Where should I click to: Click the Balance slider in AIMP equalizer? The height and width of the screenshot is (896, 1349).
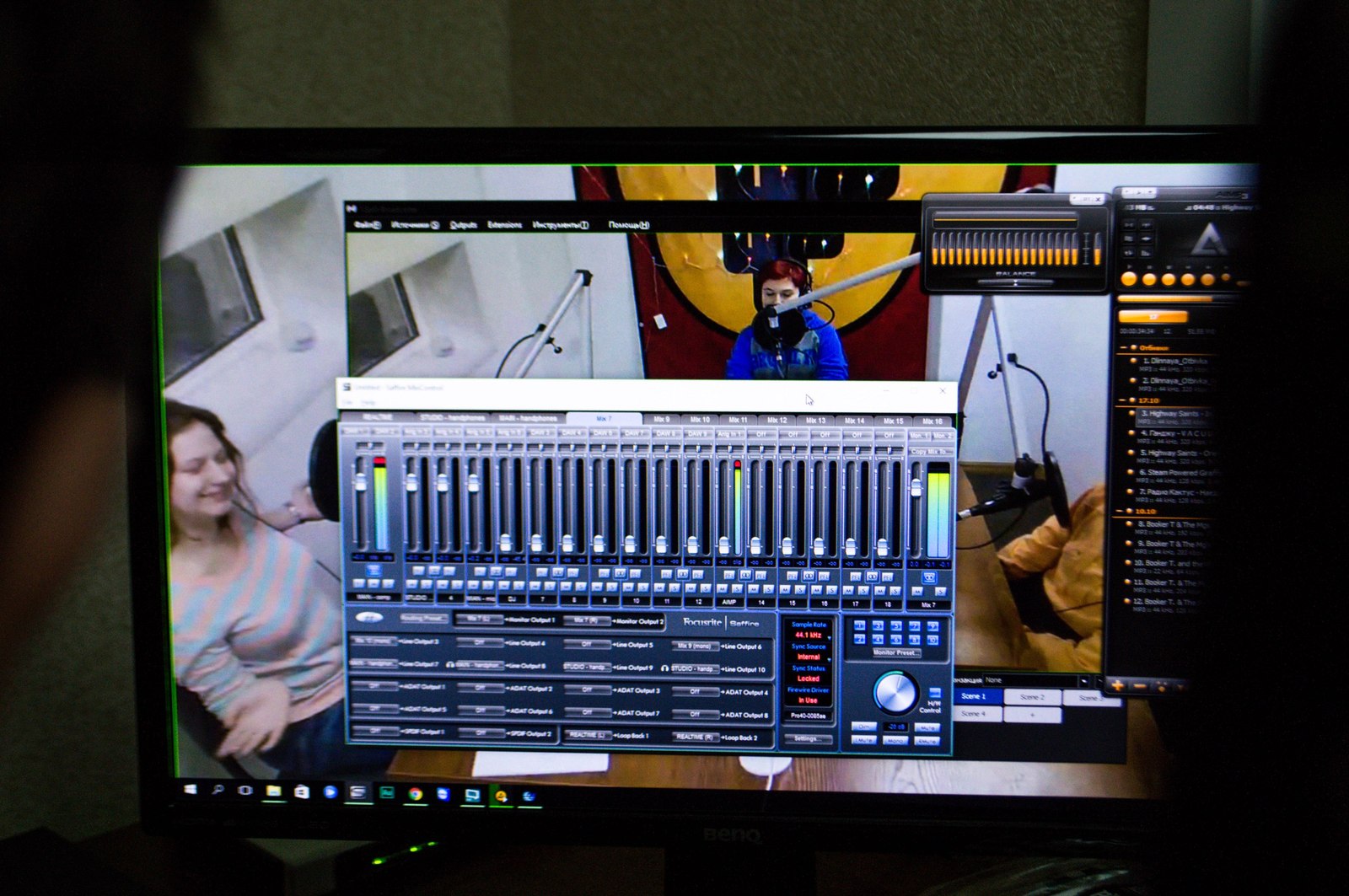(1014, 282)
